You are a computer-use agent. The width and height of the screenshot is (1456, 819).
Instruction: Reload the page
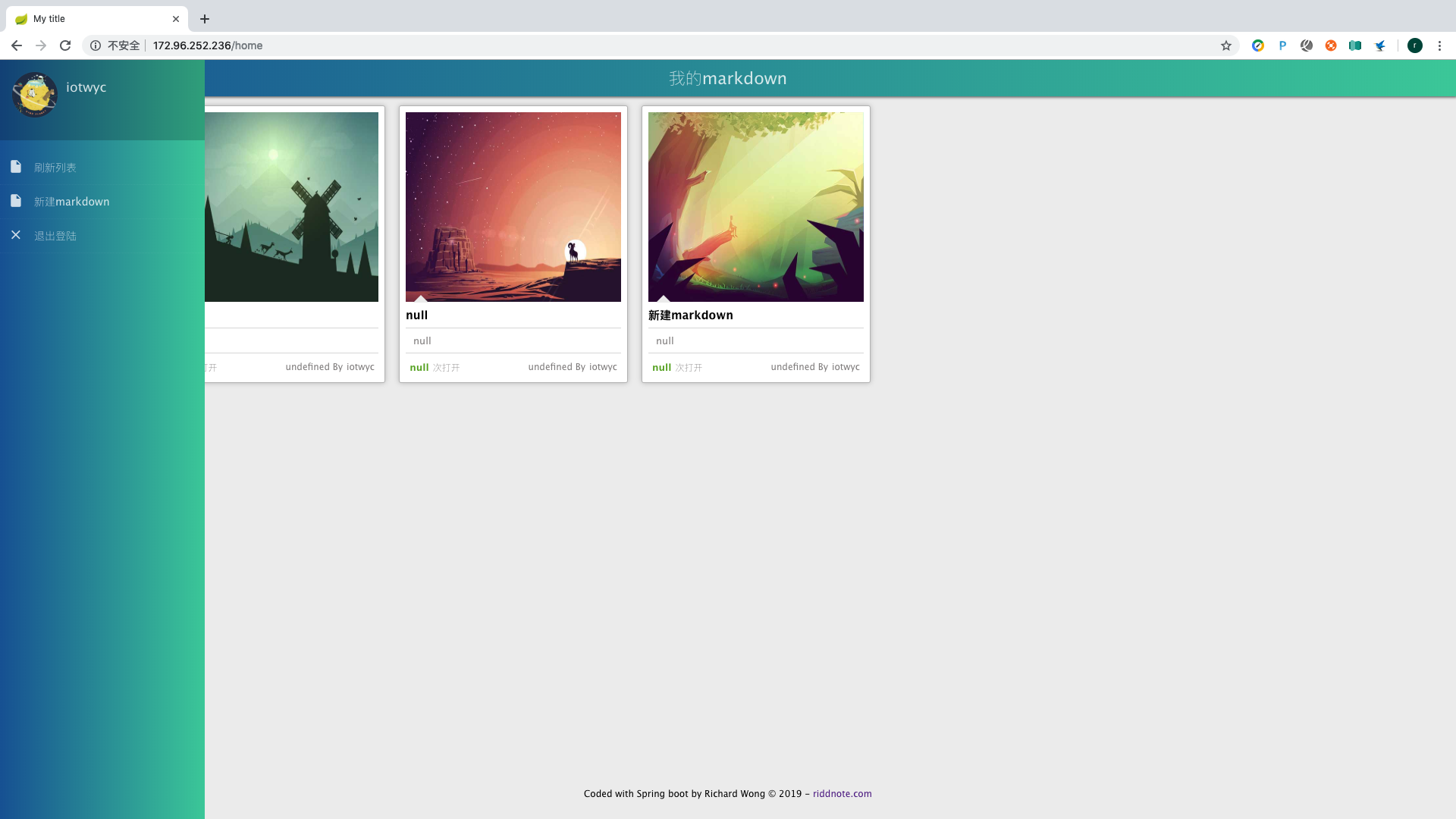[x=65, y=45]
